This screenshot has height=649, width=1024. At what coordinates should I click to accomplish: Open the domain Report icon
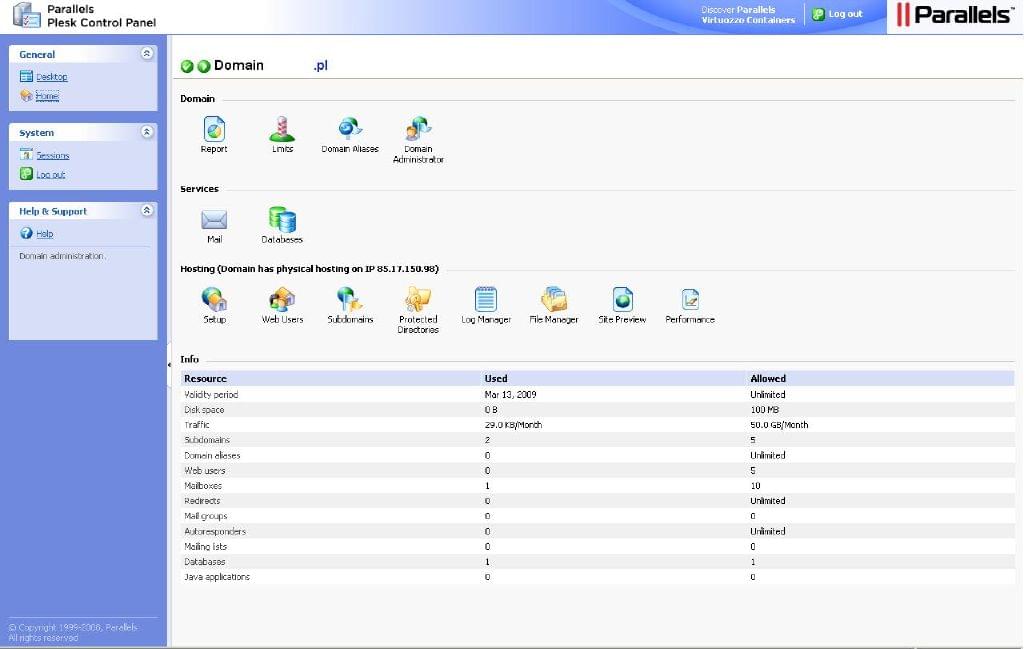214,129
